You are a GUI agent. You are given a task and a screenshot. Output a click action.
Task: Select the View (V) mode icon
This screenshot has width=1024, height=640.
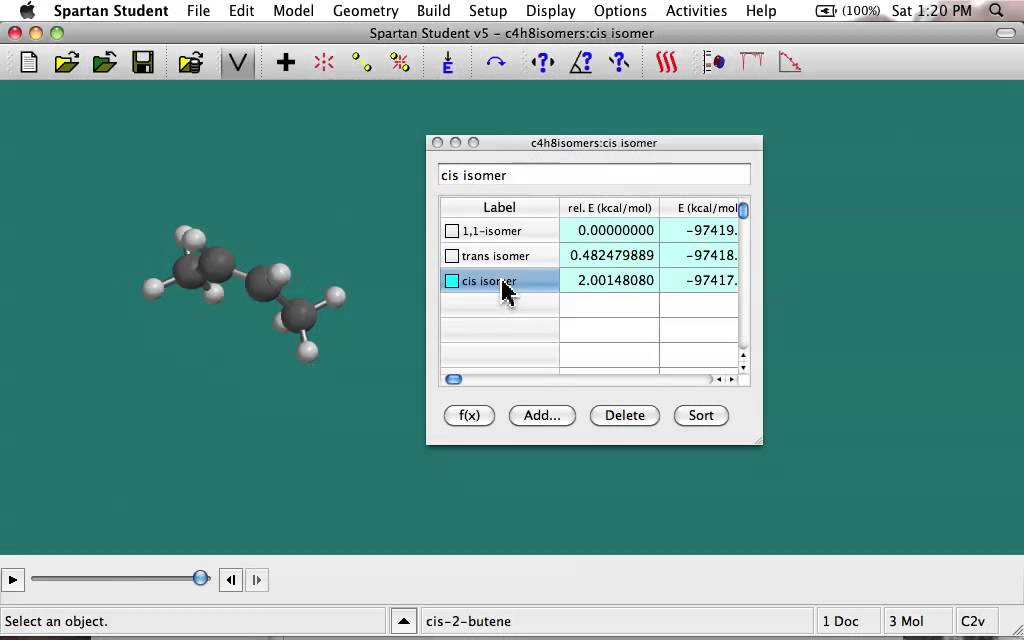(237, 63)
